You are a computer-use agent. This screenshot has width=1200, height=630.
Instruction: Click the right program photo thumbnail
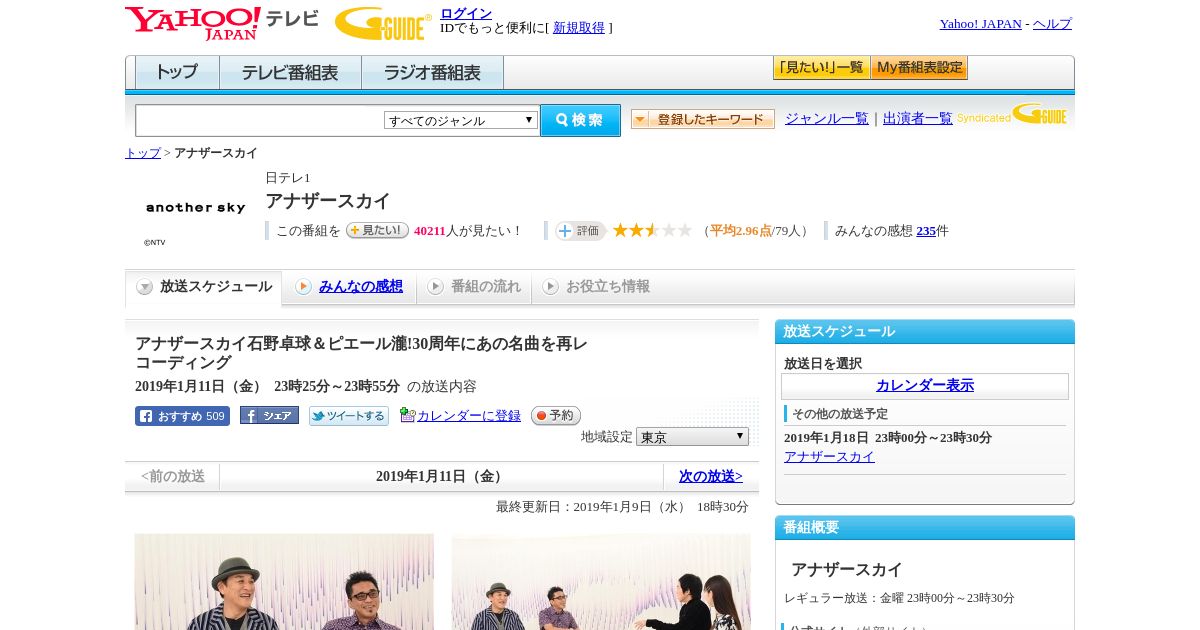click(601, 581)
